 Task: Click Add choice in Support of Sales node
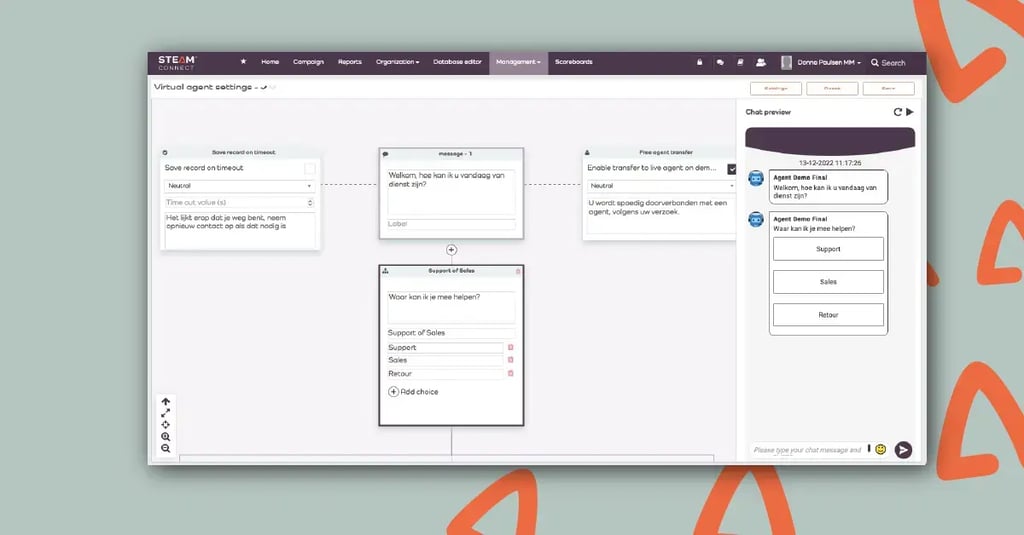tap(413, 392)
